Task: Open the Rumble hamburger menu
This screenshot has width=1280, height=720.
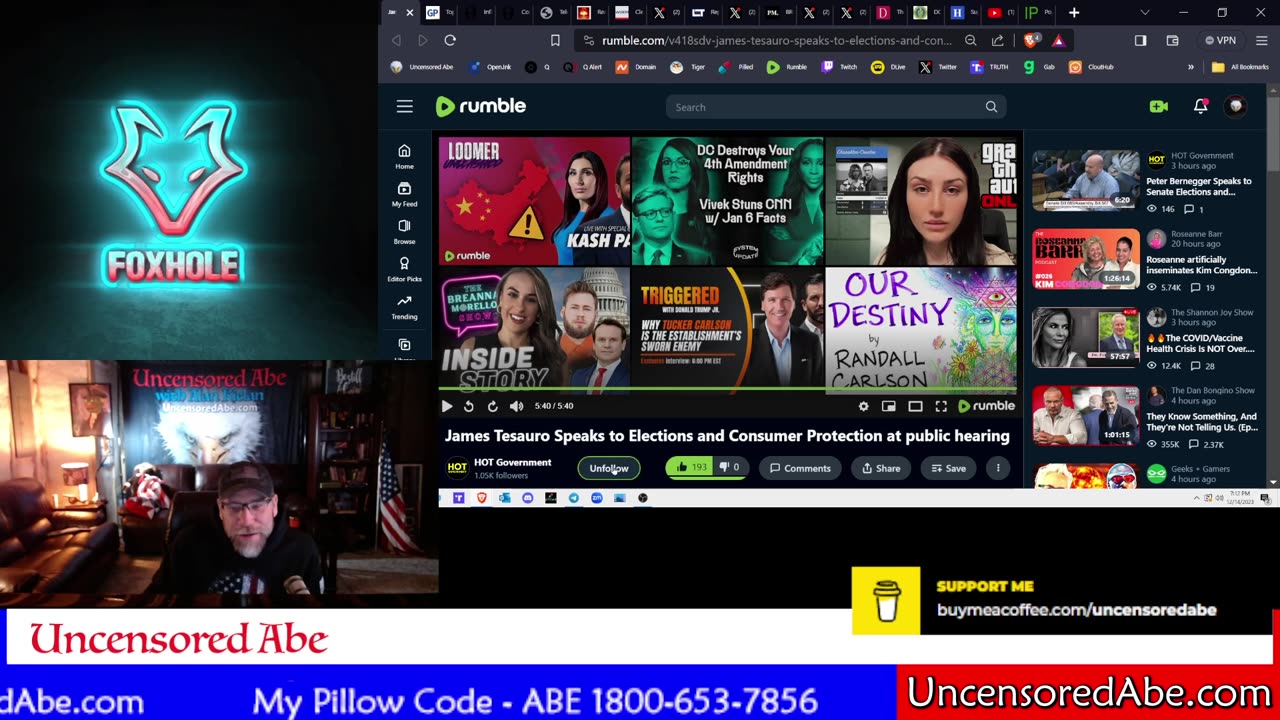Action: [404, 106]
